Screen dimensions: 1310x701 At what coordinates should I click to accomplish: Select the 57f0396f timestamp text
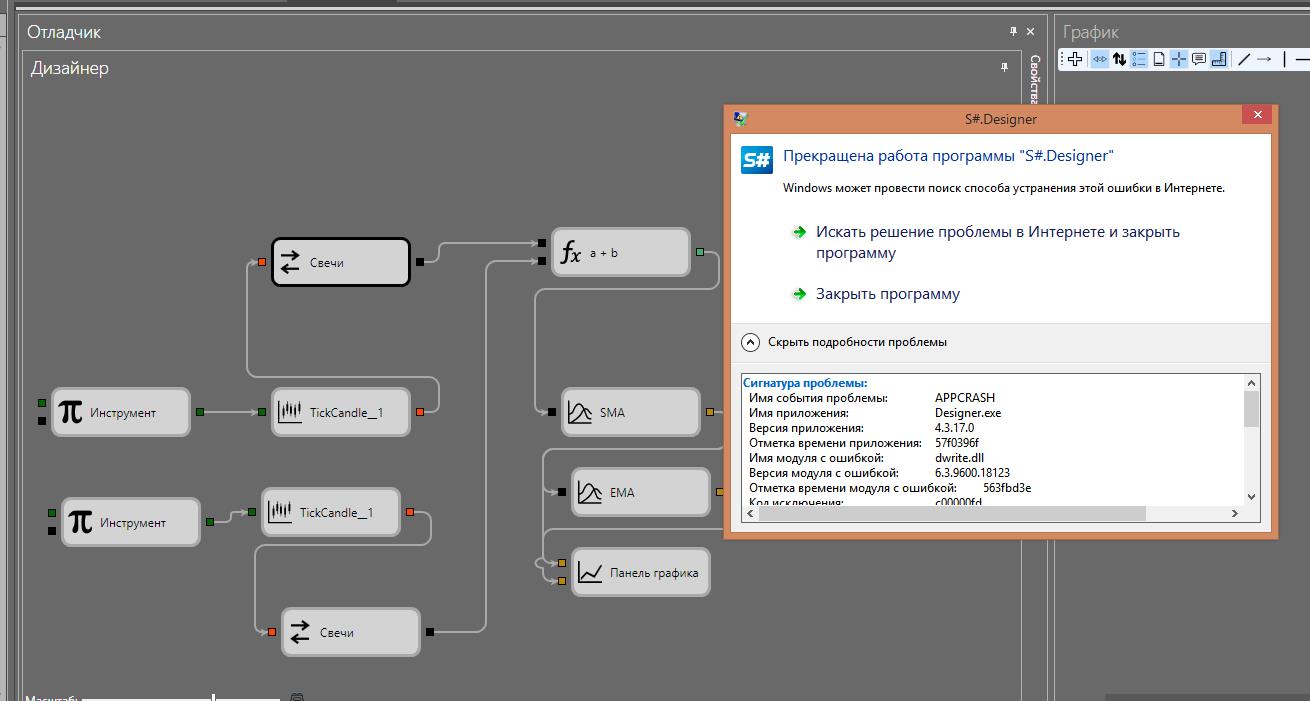coord(957,443)
